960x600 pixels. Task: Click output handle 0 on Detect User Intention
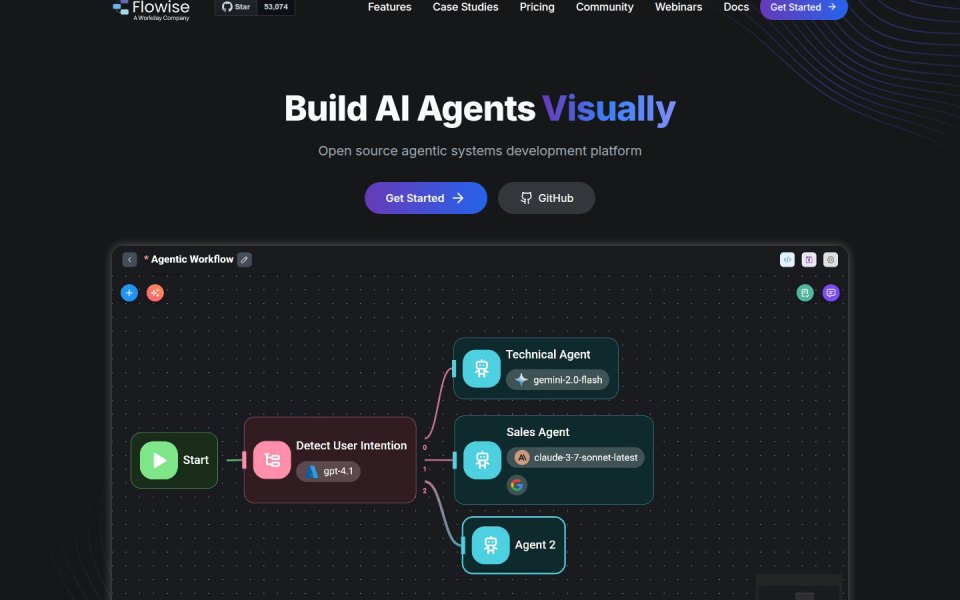pyautogui.click(x=425, y=448)
